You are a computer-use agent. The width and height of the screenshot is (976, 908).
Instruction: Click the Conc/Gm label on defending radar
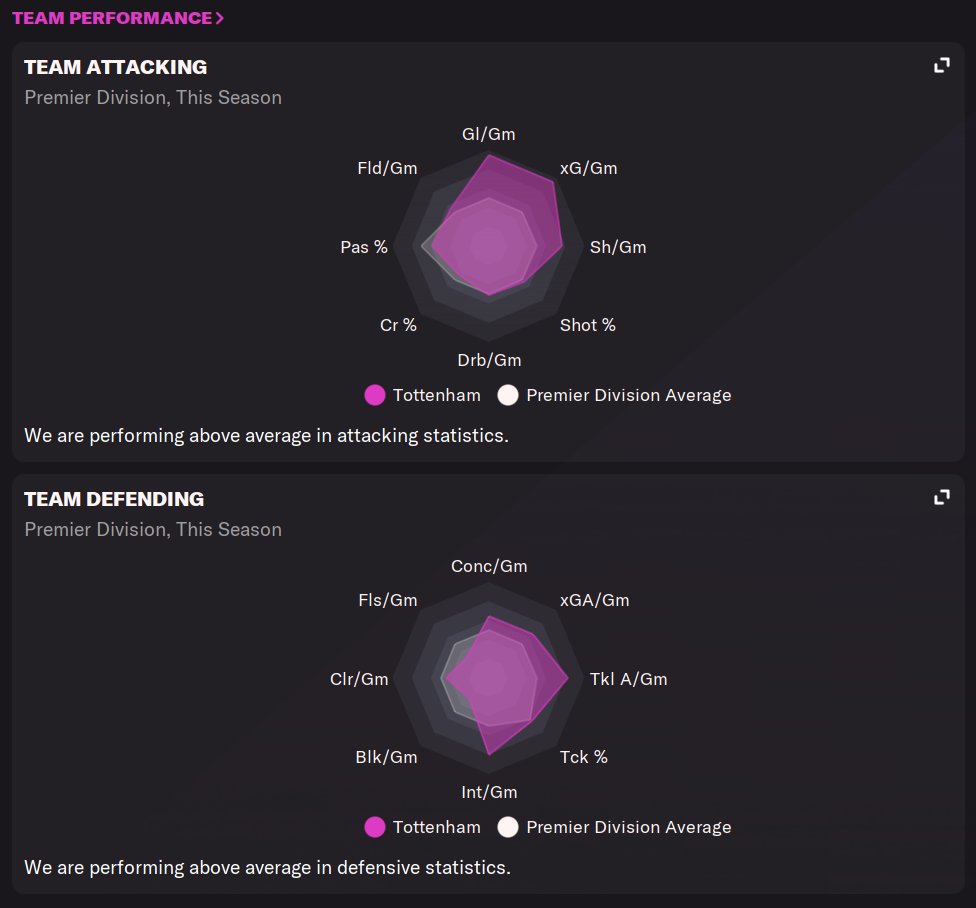[x=489, y=566]
